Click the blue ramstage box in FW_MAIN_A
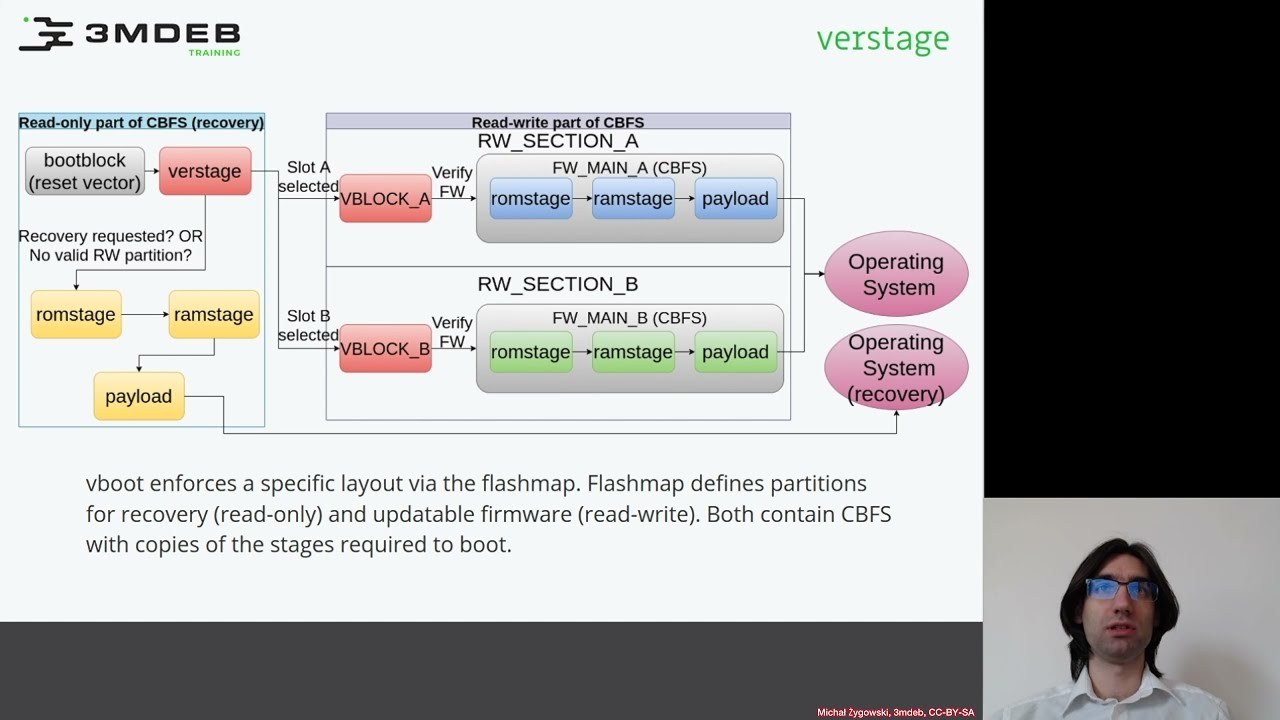 (633, 199)
